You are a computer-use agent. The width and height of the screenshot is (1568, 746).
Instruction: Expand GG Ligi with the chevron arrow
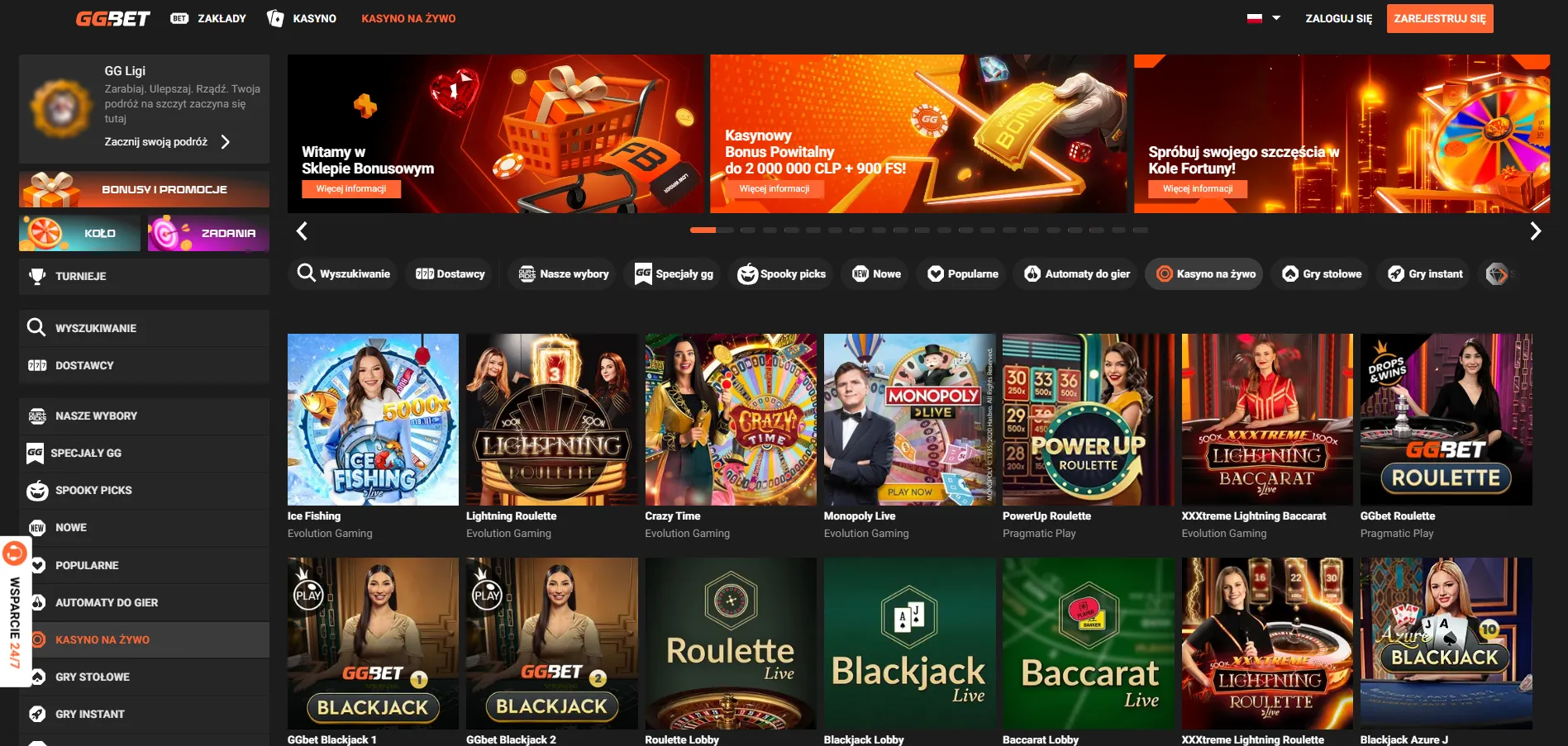click(225, 142)
